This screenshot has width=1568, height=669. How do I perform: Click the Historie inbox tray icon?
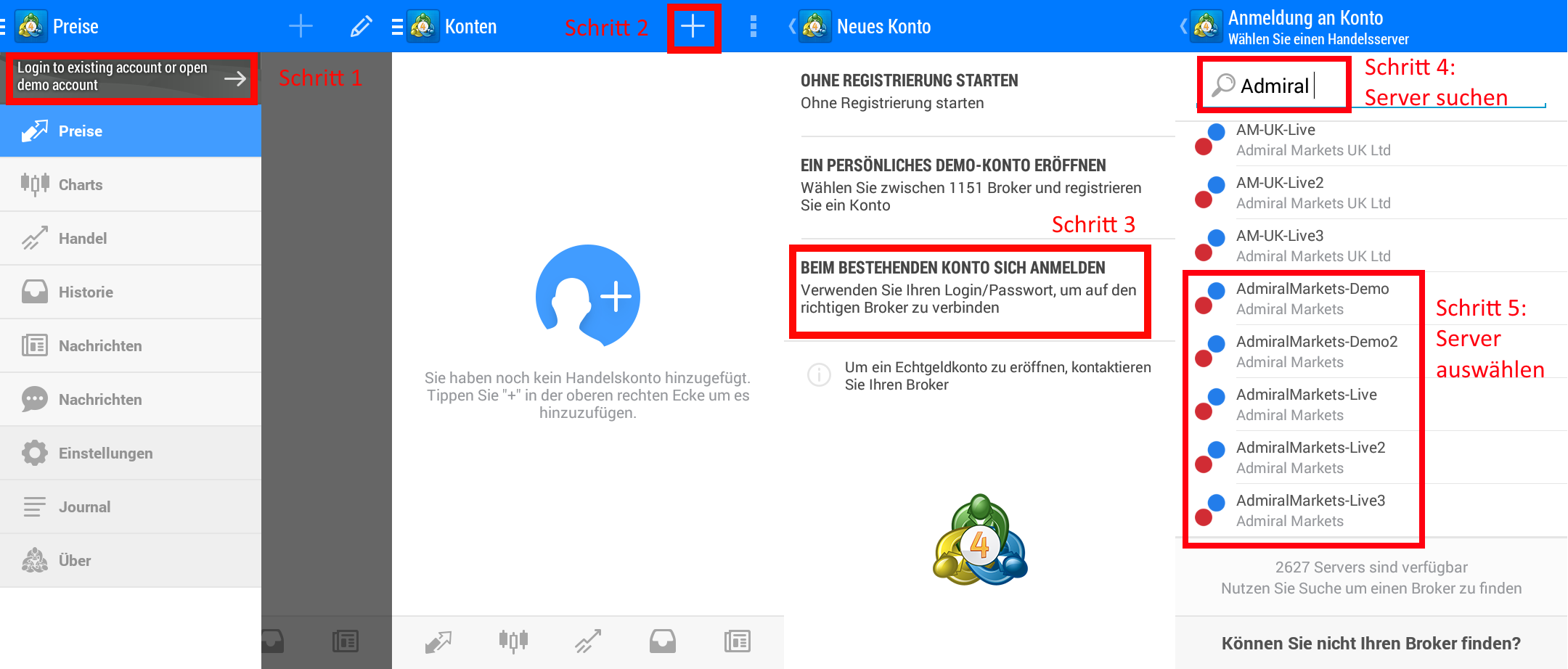pyautogui.click(x=34, y=292)
